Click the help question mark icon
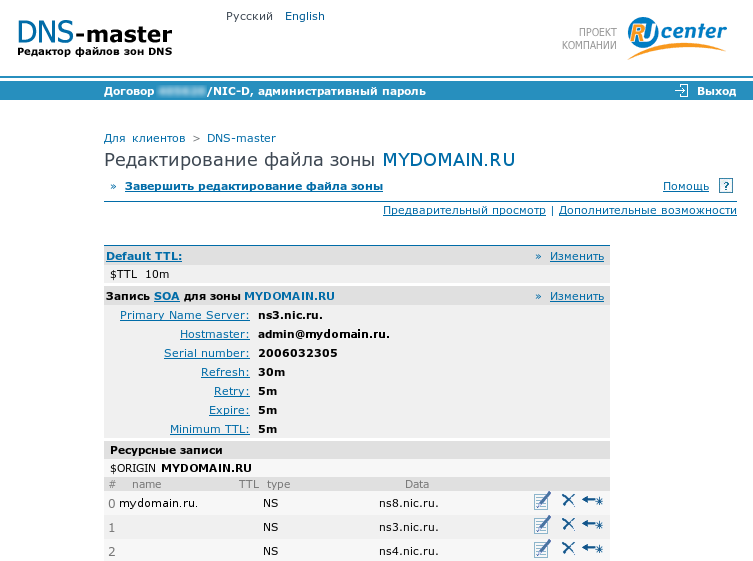 pyautogui.click(x=726, y=186)
